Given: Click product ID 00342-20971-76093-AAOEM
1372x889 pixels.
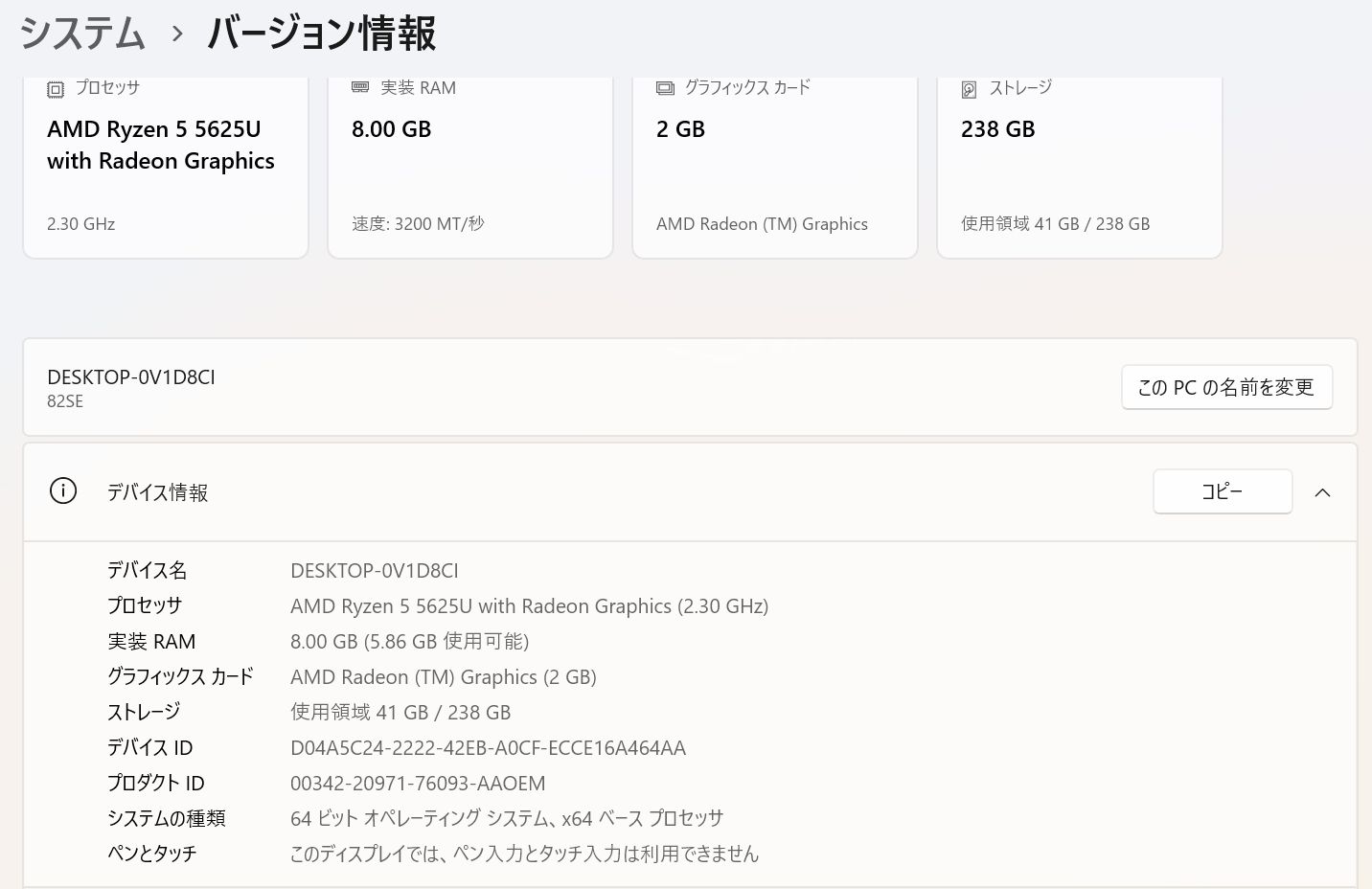Looking at the screenshot, I should pos(418,784).
